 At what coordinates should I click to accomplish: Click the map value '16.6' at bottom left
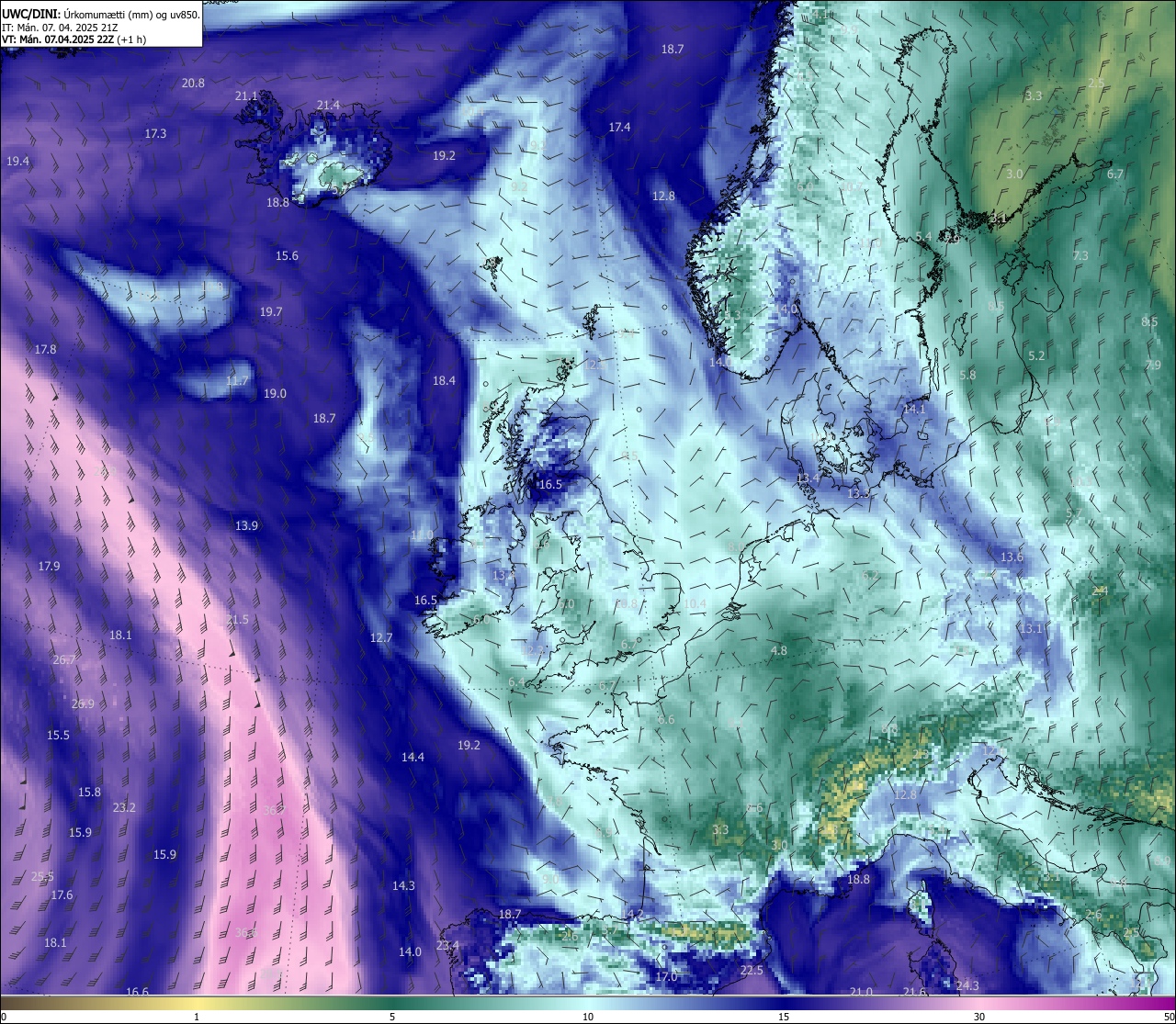pyautogui.click(x=137, y=992)
